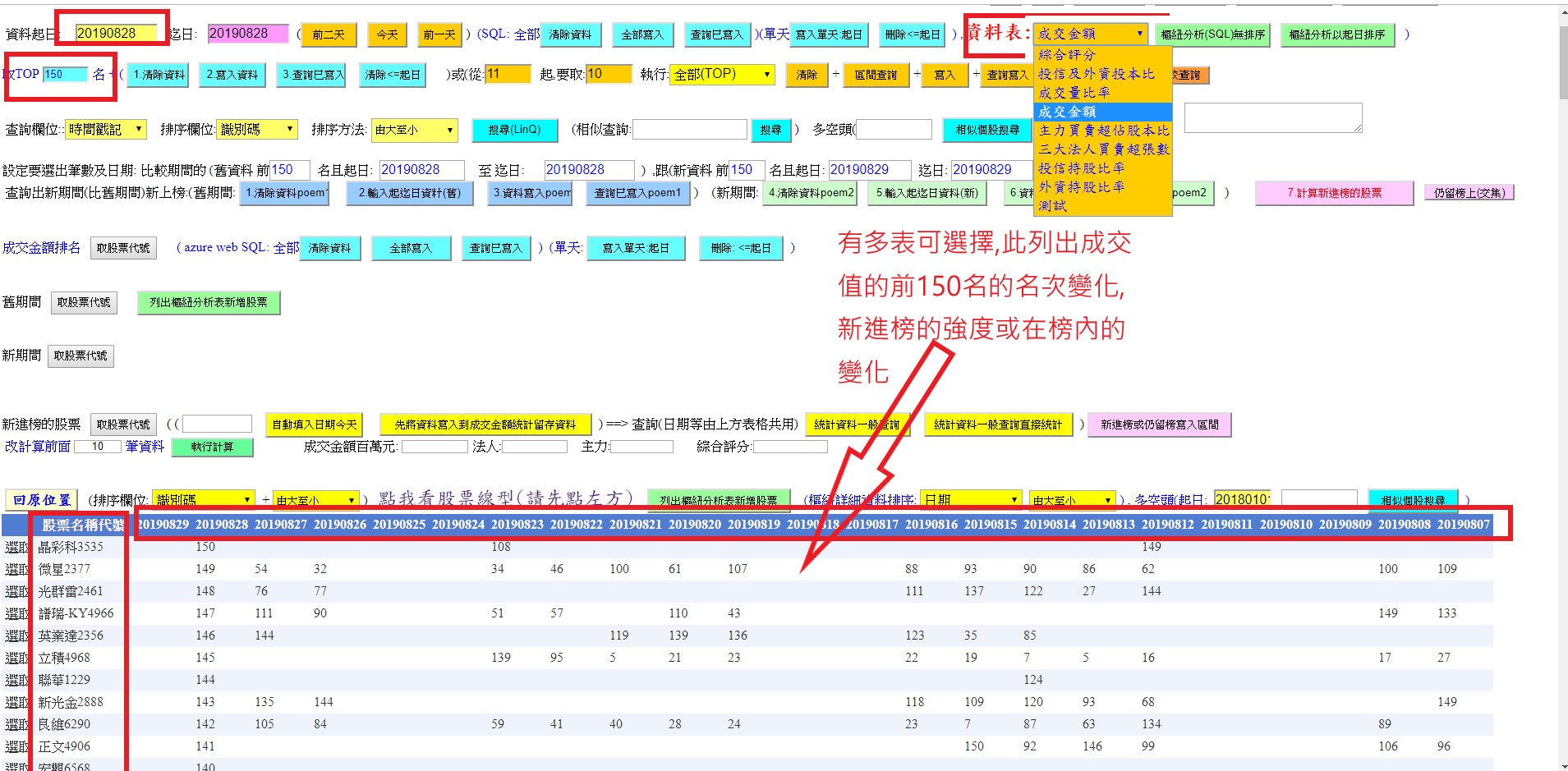Open the 查詢欄位 時間戳記 dropdown

point(106,129)
